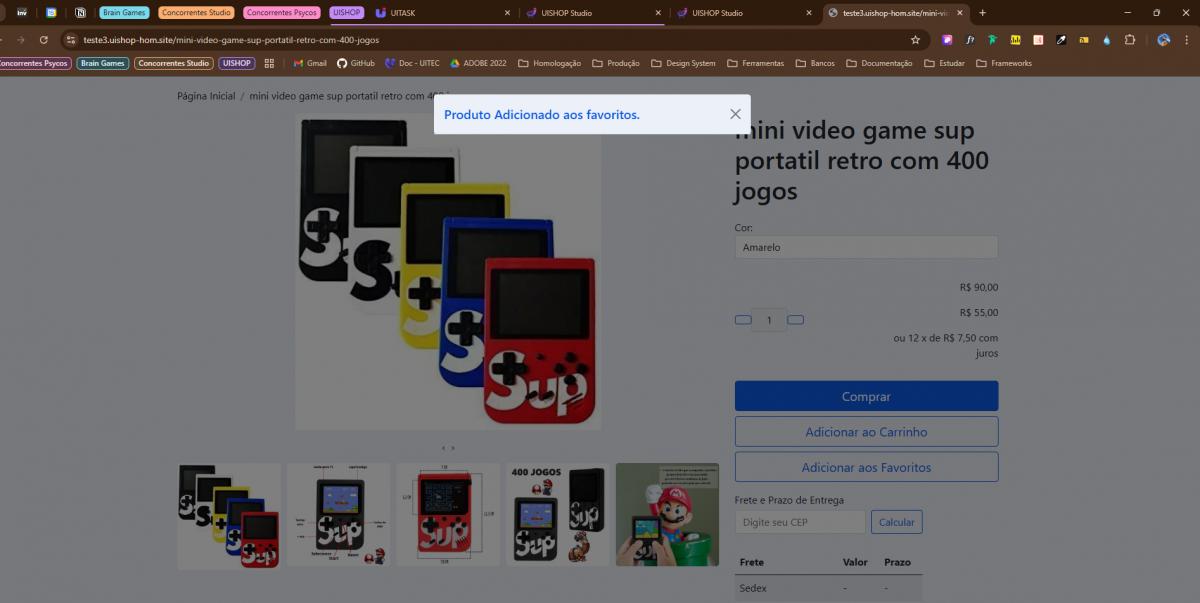Click the Página Inicial breadcrumb link

pos(206,96)
